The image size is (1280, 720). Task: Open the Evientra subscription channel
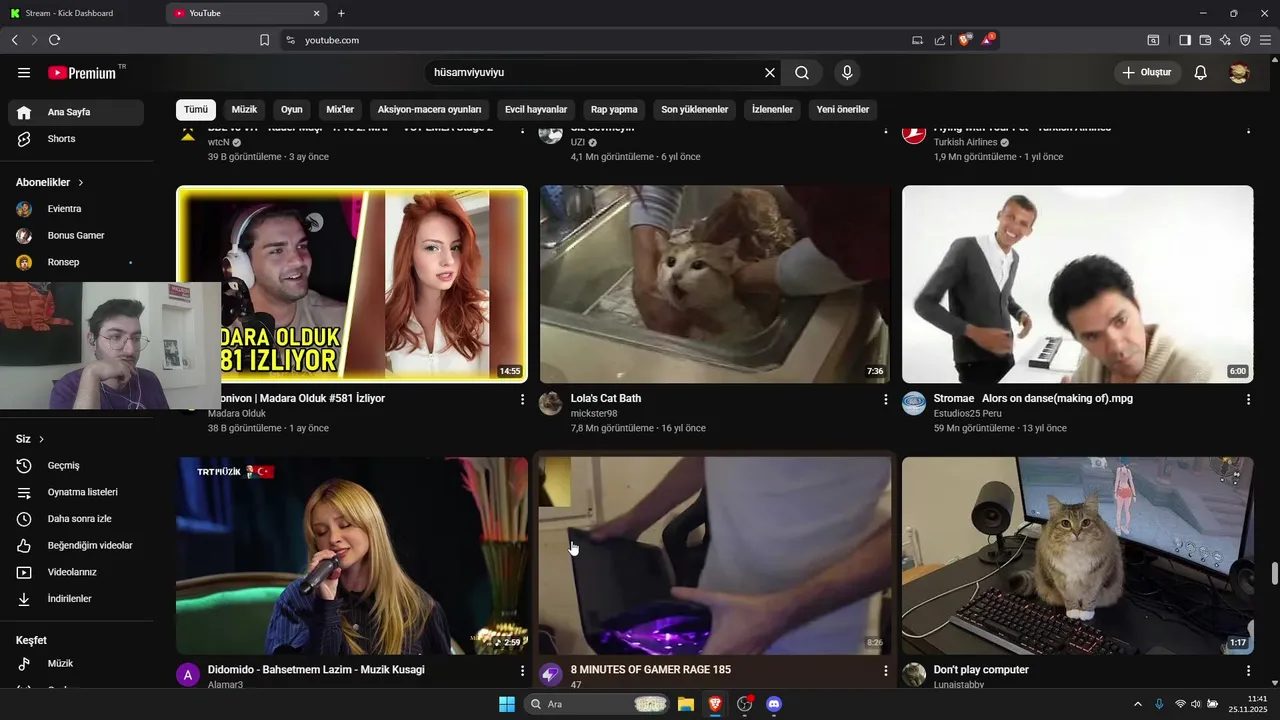tap(76, 209)
